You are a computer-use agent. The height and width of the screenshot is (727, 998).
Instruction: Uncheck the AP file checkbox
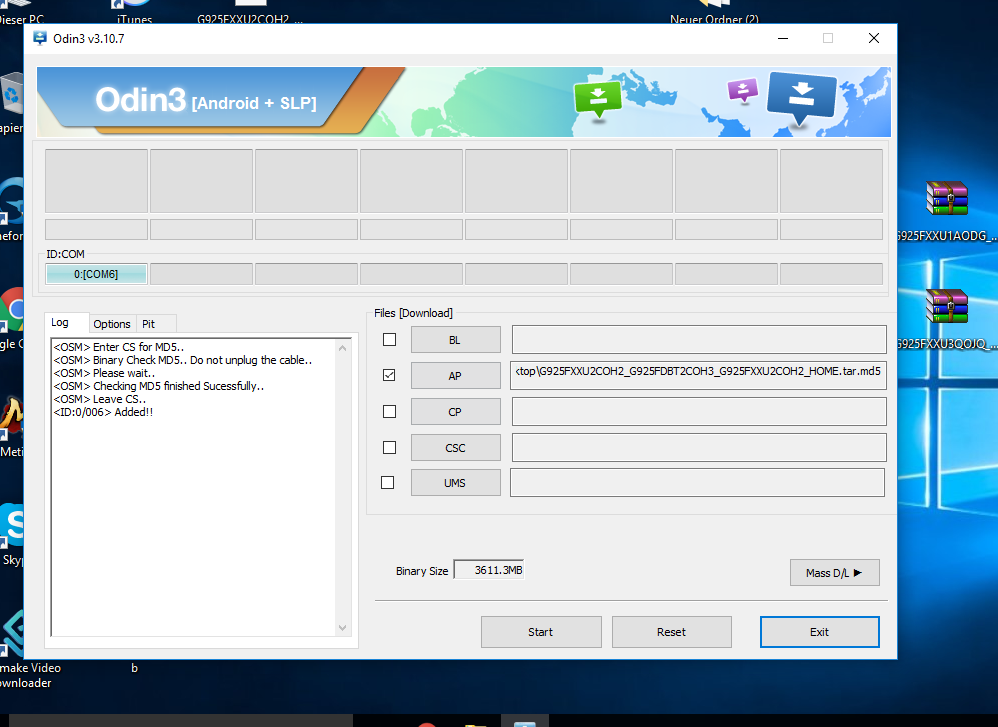click(x=390, y=376)
